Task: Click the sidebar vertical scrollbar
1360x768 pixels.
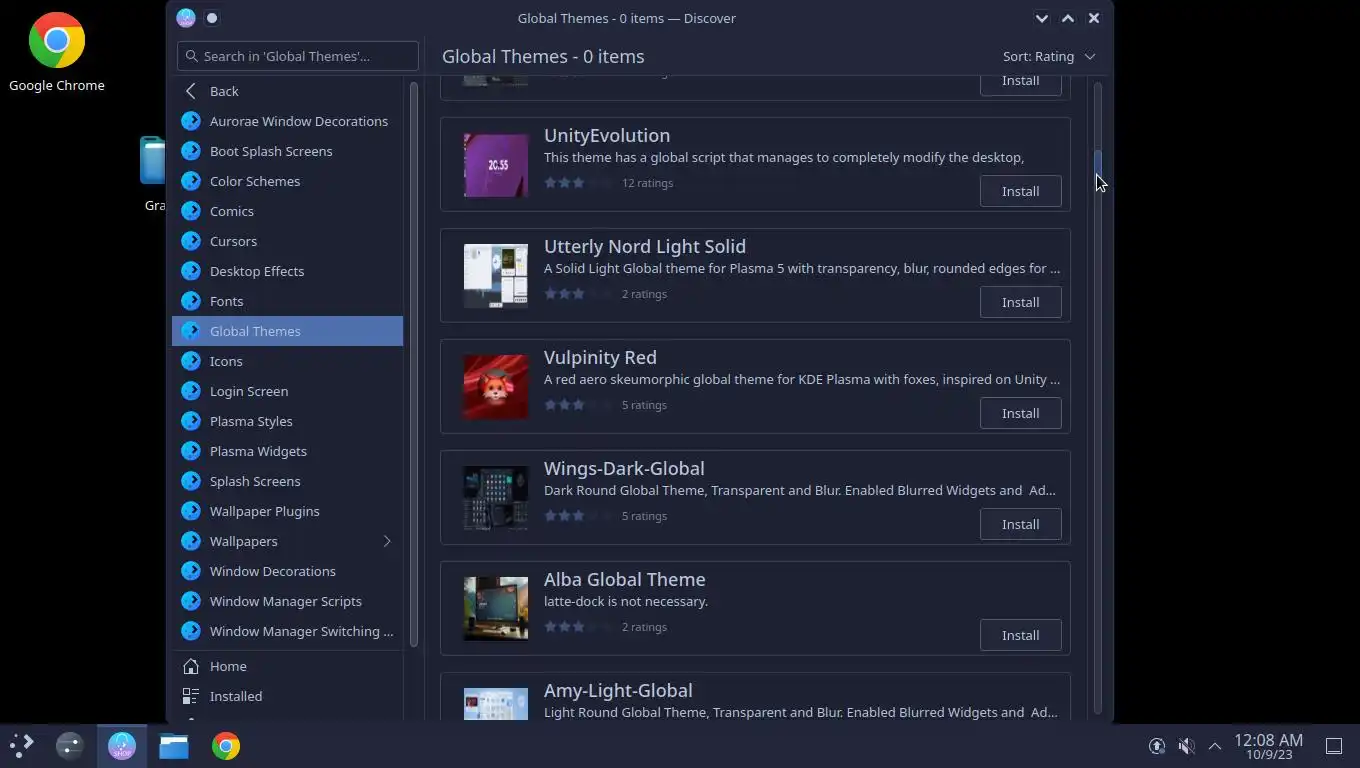Action: [x=414, y=365]
